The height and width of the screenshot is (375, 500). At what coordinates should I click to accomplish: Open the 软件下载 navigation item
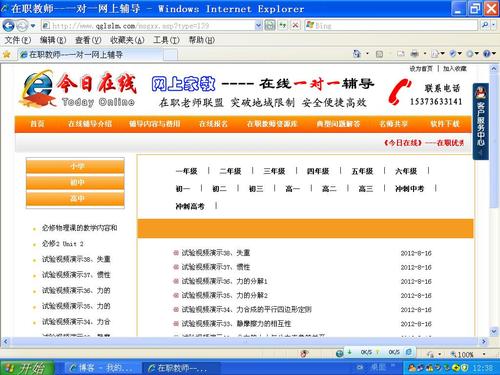[x=445, y=124]
